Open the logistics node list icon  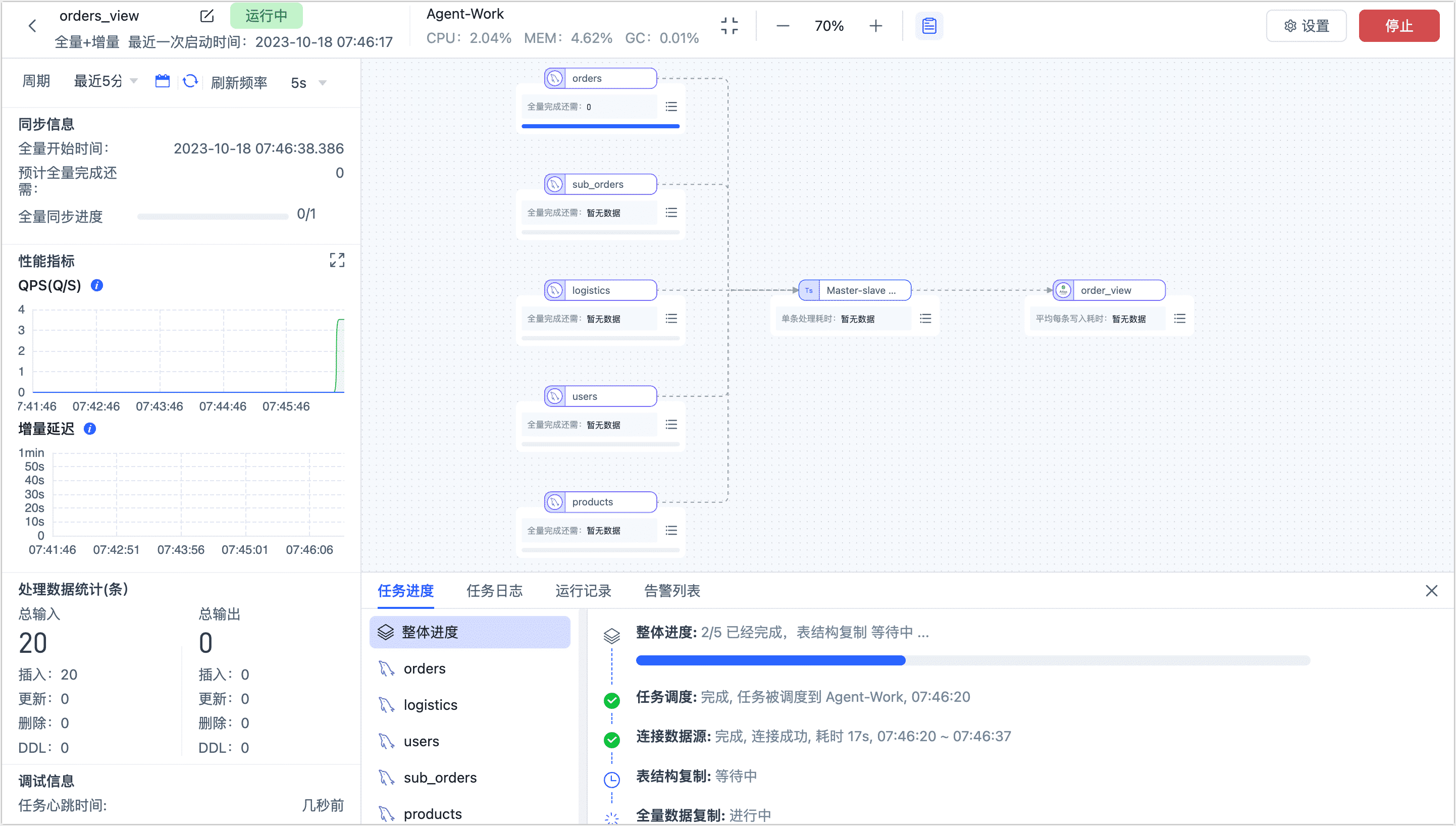pyautogui.click(x=671, y=318)
